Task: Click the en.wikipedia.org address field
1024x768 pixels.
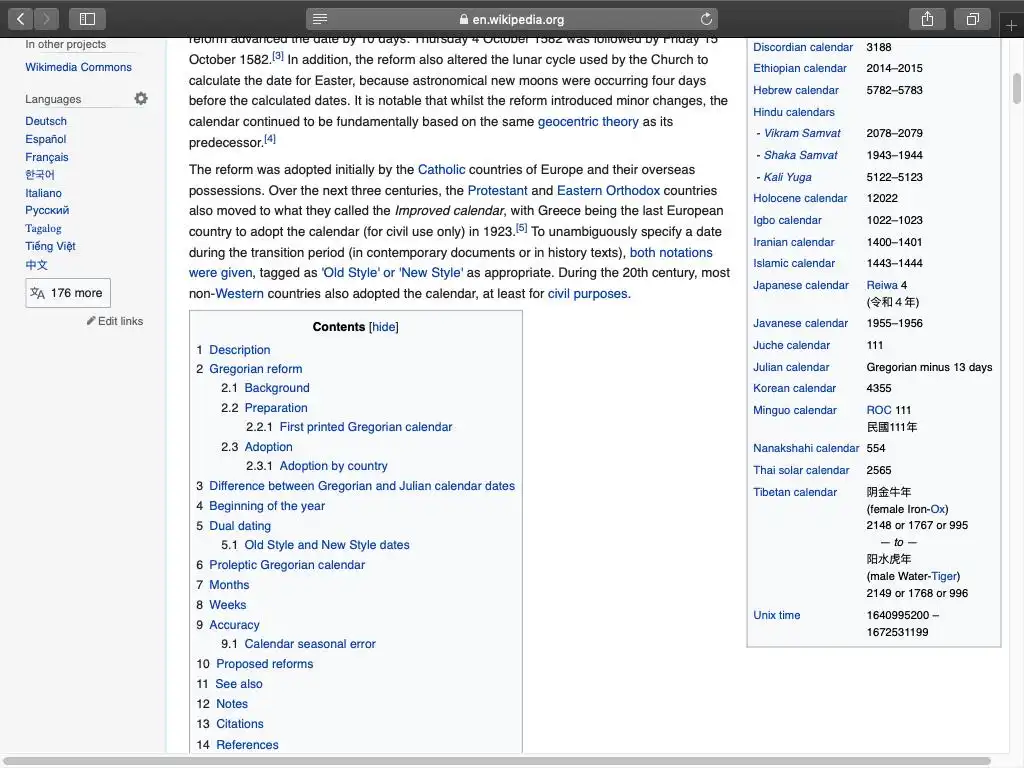Action: coord(512,19)
